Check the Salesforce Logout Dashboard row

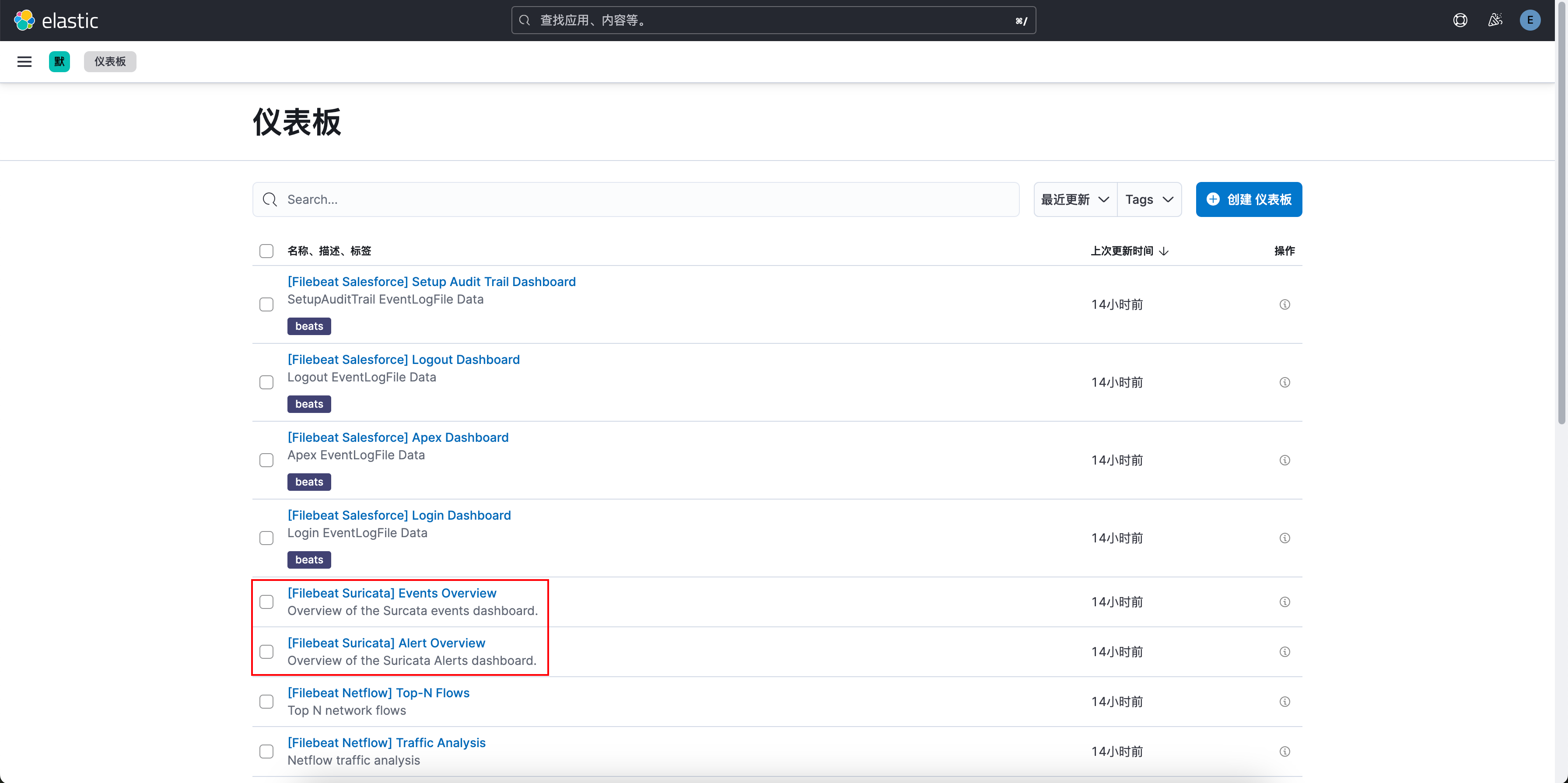tap(266, 382)
